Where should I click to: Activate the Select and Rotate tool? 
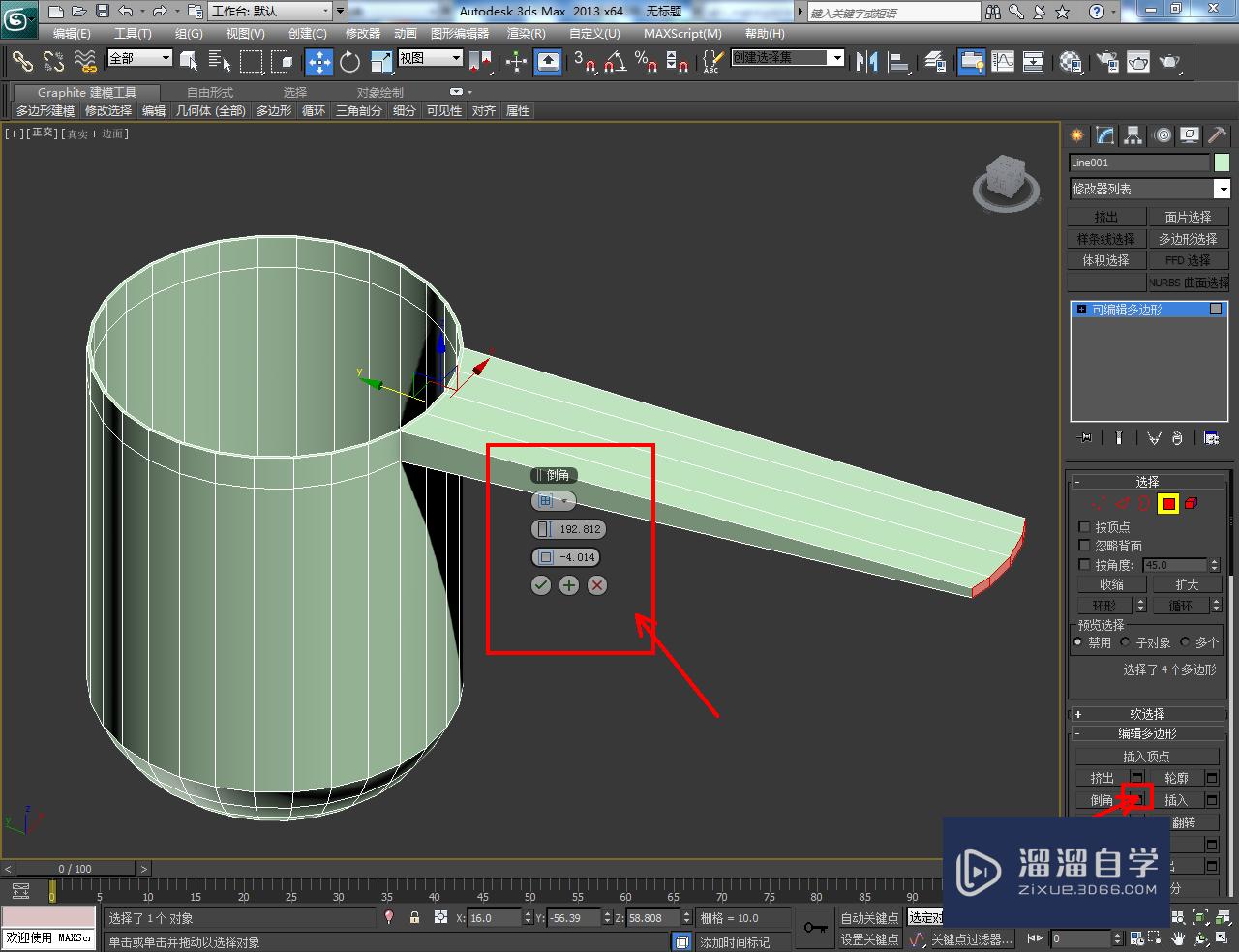[x=349, y=61]
